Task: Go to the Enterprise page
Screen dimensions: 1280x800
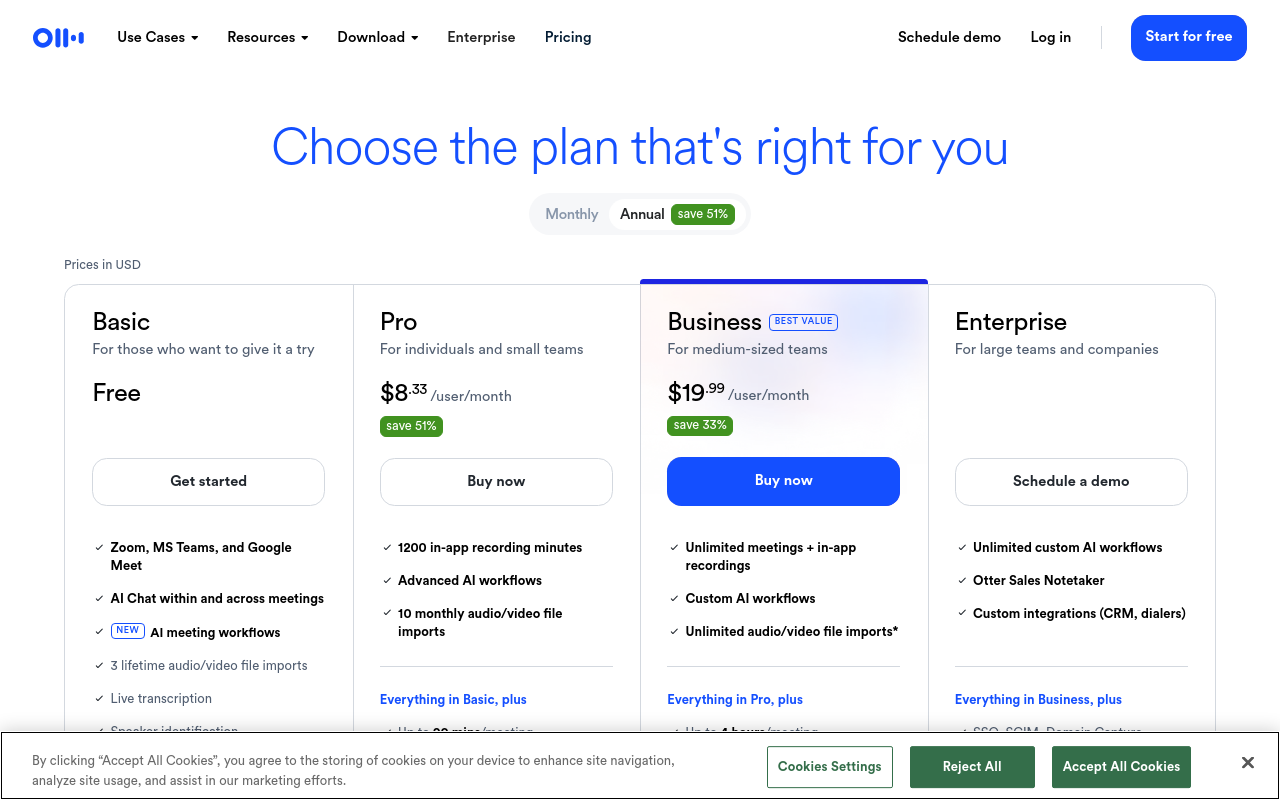Action: click(x=481, y=37)
